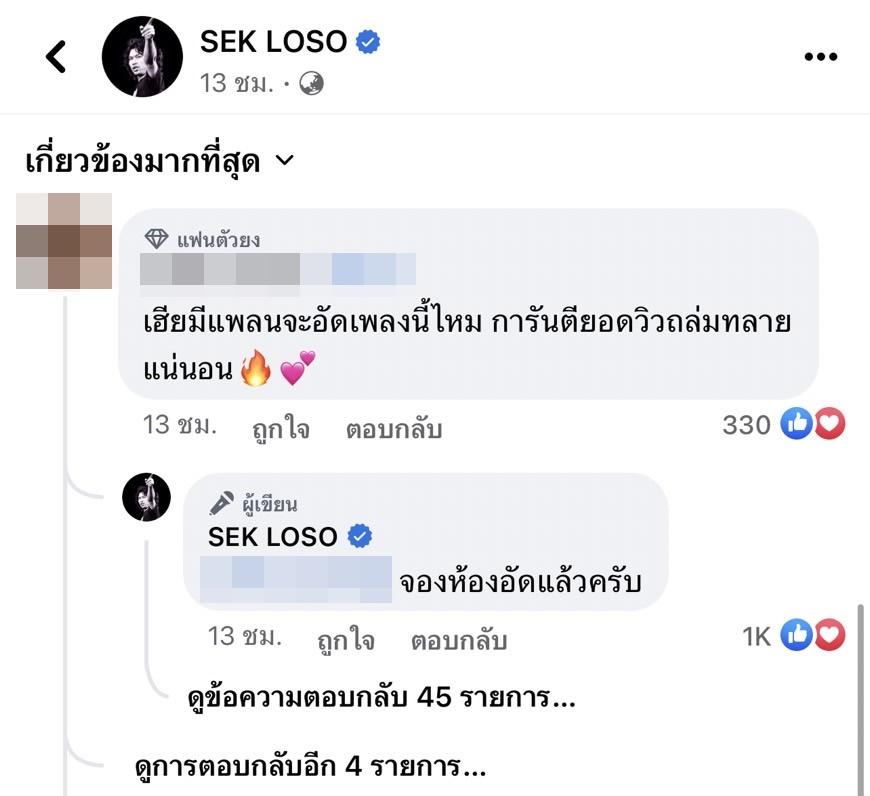Screen dimensions: 870x796
Task: Click the microphone ผู้เขียน author icon
Action: pyautogui.click(x=221, y=503)
